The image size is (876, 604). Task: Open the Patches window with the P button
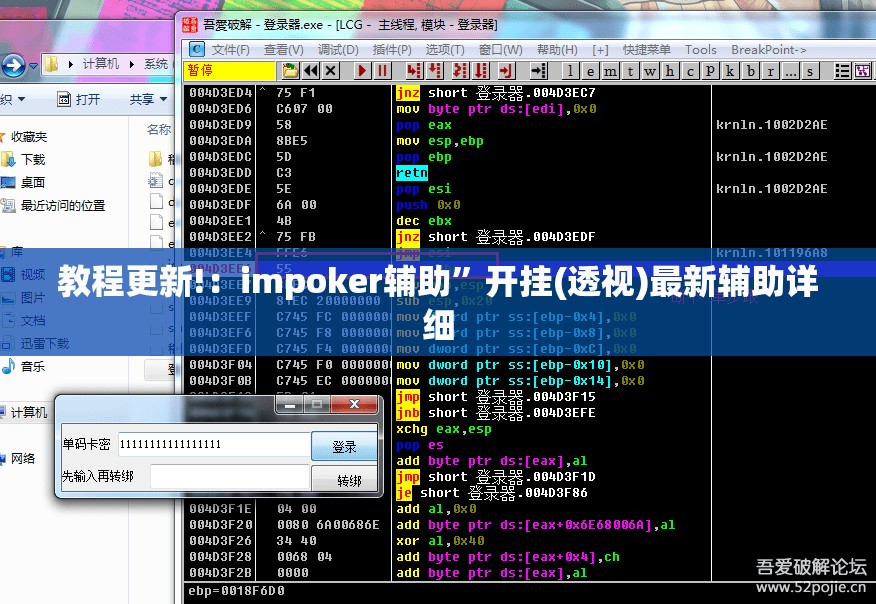click(710, 70)
